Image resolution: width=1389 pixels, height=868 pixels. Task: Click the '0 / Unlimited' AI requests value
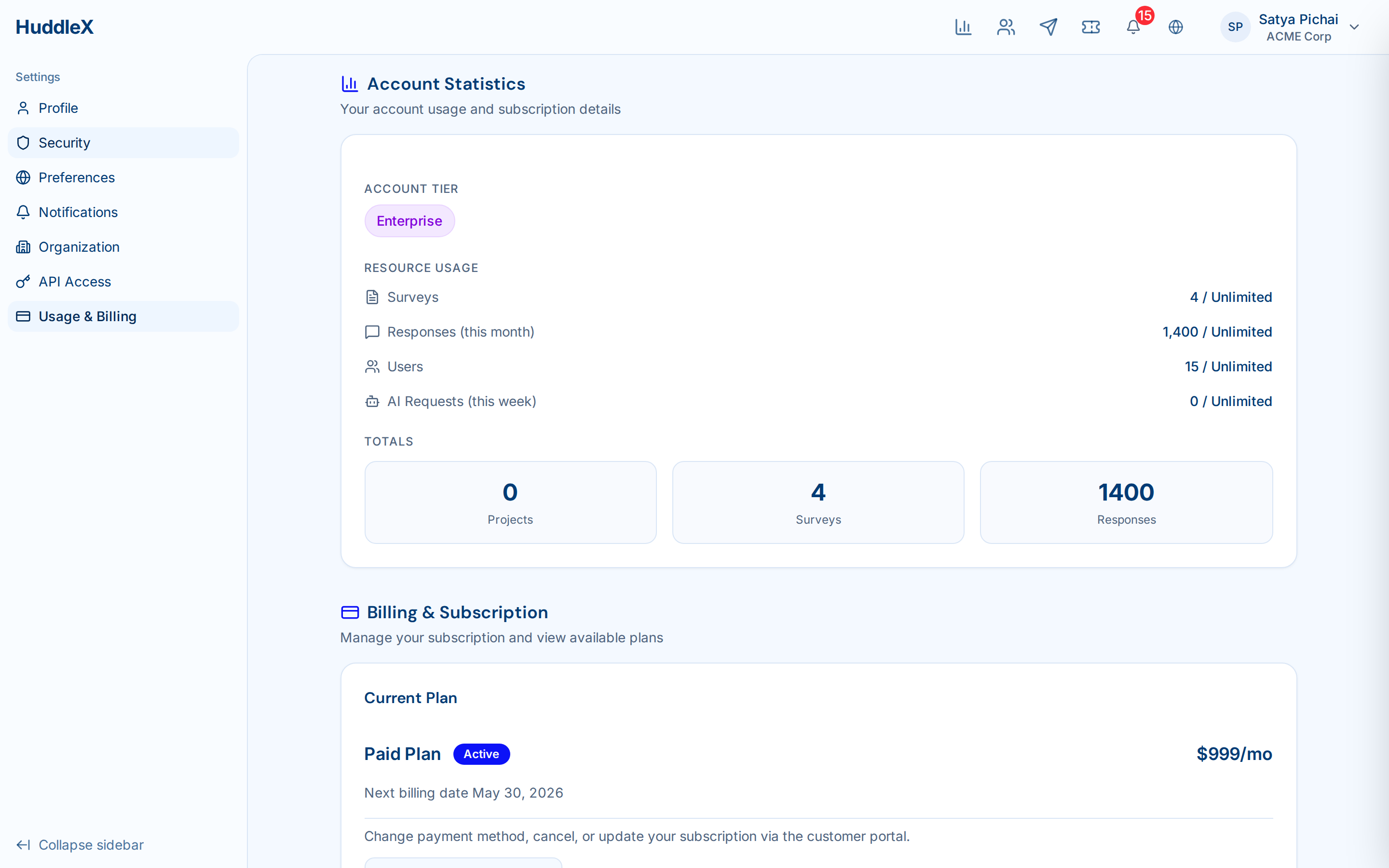[1231, 402]
